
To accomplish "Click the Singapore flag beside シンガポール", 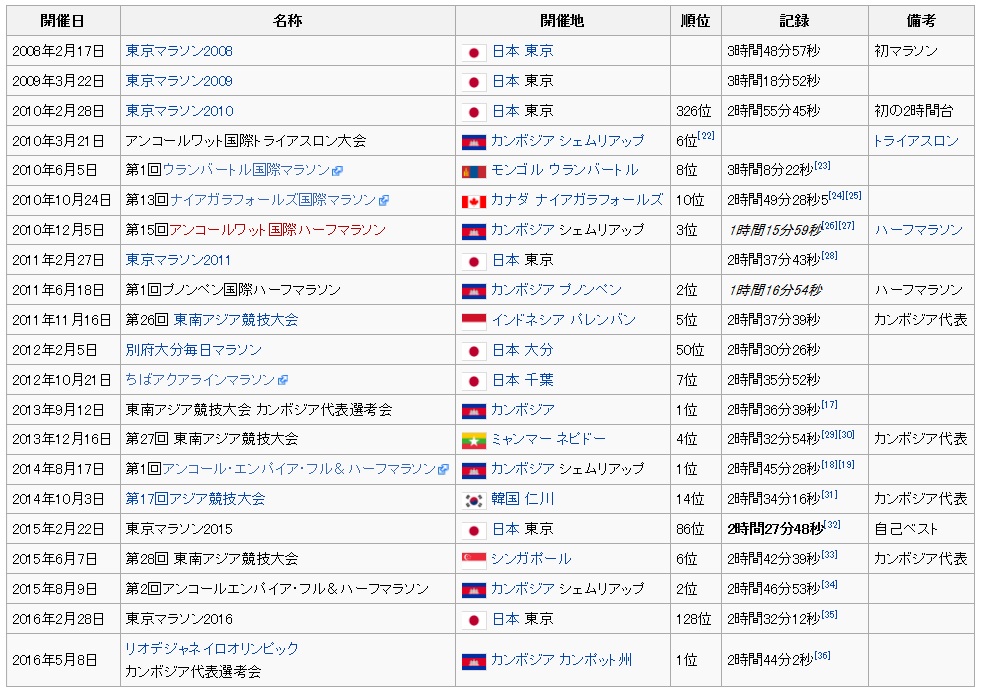I will [x=474, y=561].
